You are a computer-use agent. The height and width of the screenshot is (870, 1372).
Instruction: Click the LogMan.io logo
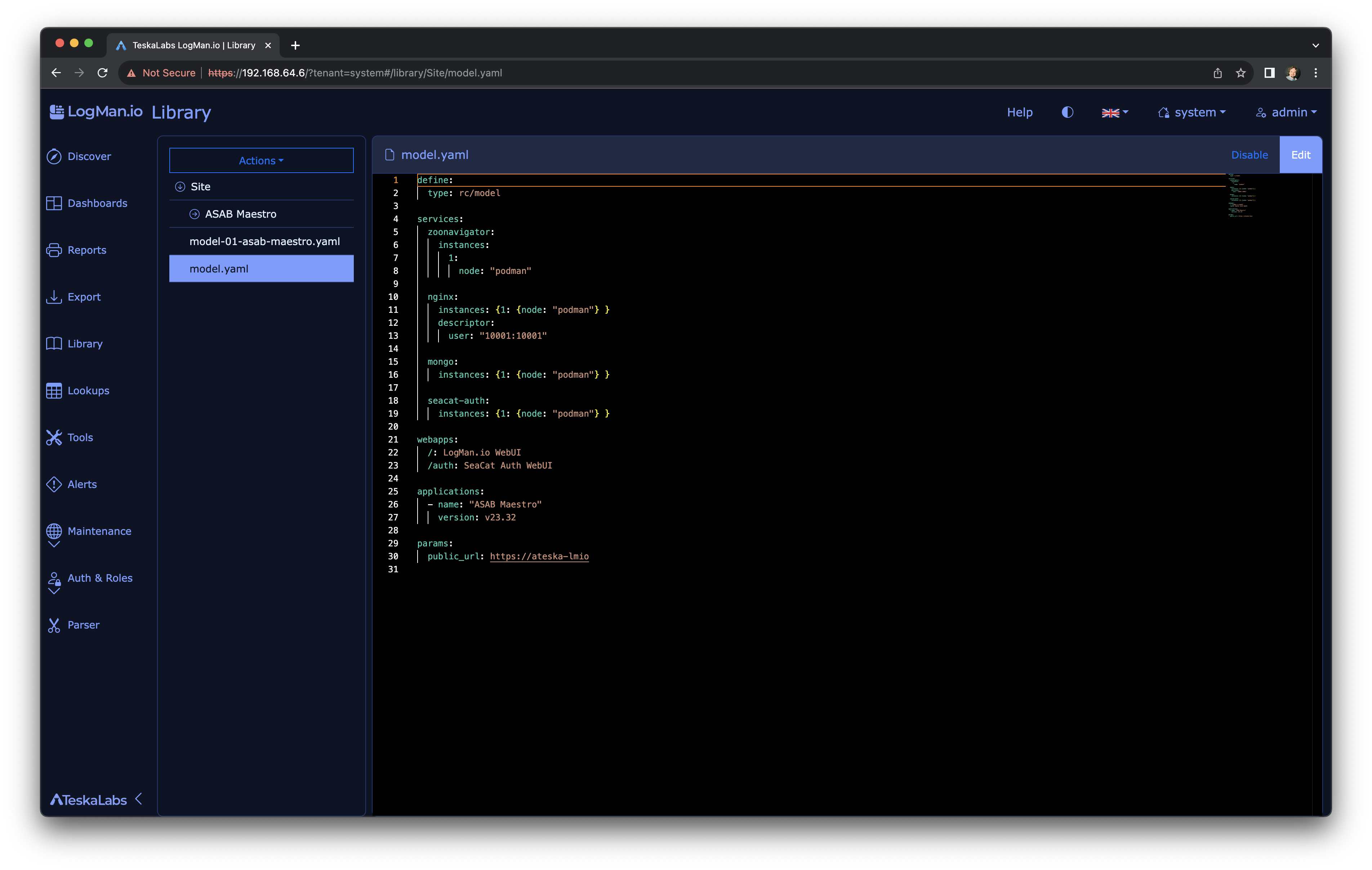click(96, 111)
